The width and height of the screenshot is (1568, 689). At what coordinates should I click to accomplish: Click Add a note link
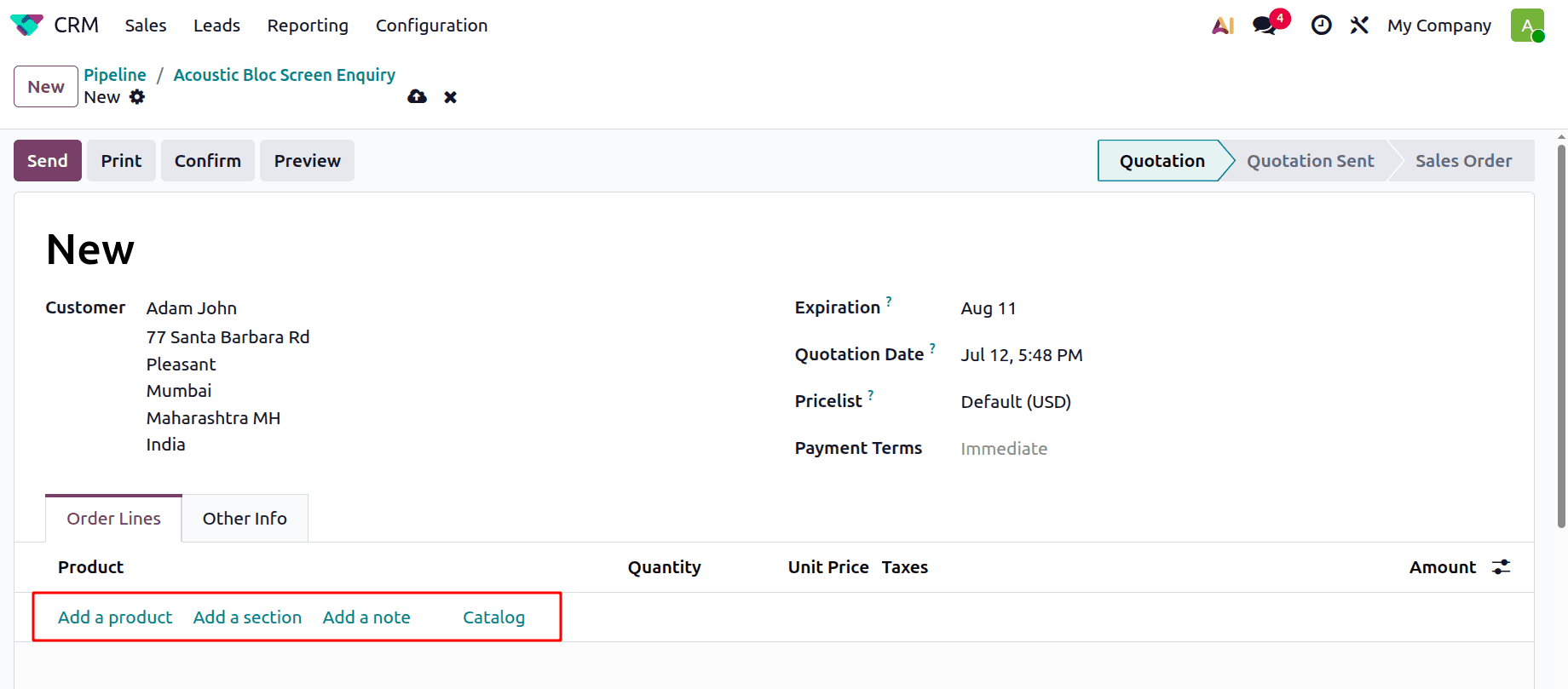[x=366, y=617]
